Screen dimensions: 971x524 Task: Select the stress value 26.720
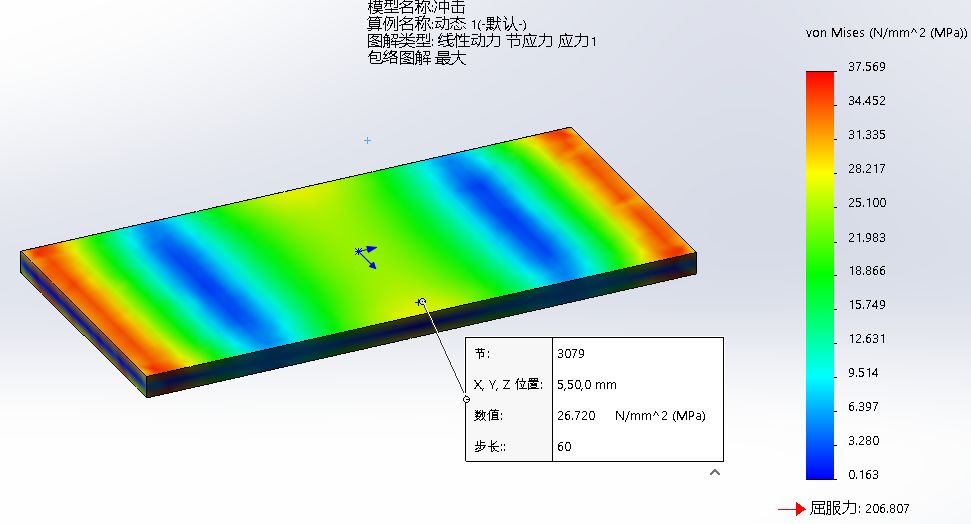click(576, 416)
